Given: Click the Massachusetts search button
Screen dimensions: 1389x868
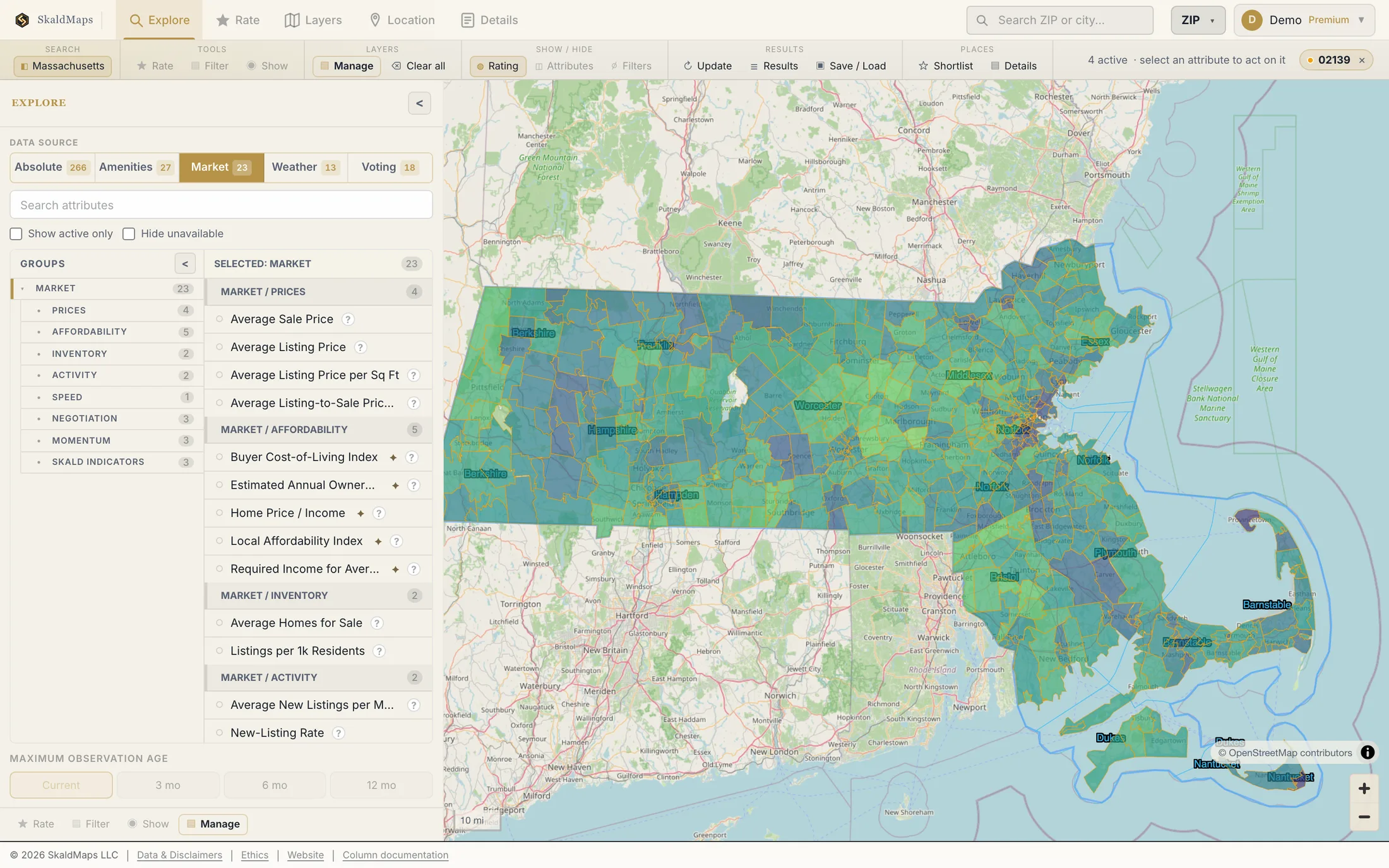Looking at the screenshot, I should click(x=63, y=66).
